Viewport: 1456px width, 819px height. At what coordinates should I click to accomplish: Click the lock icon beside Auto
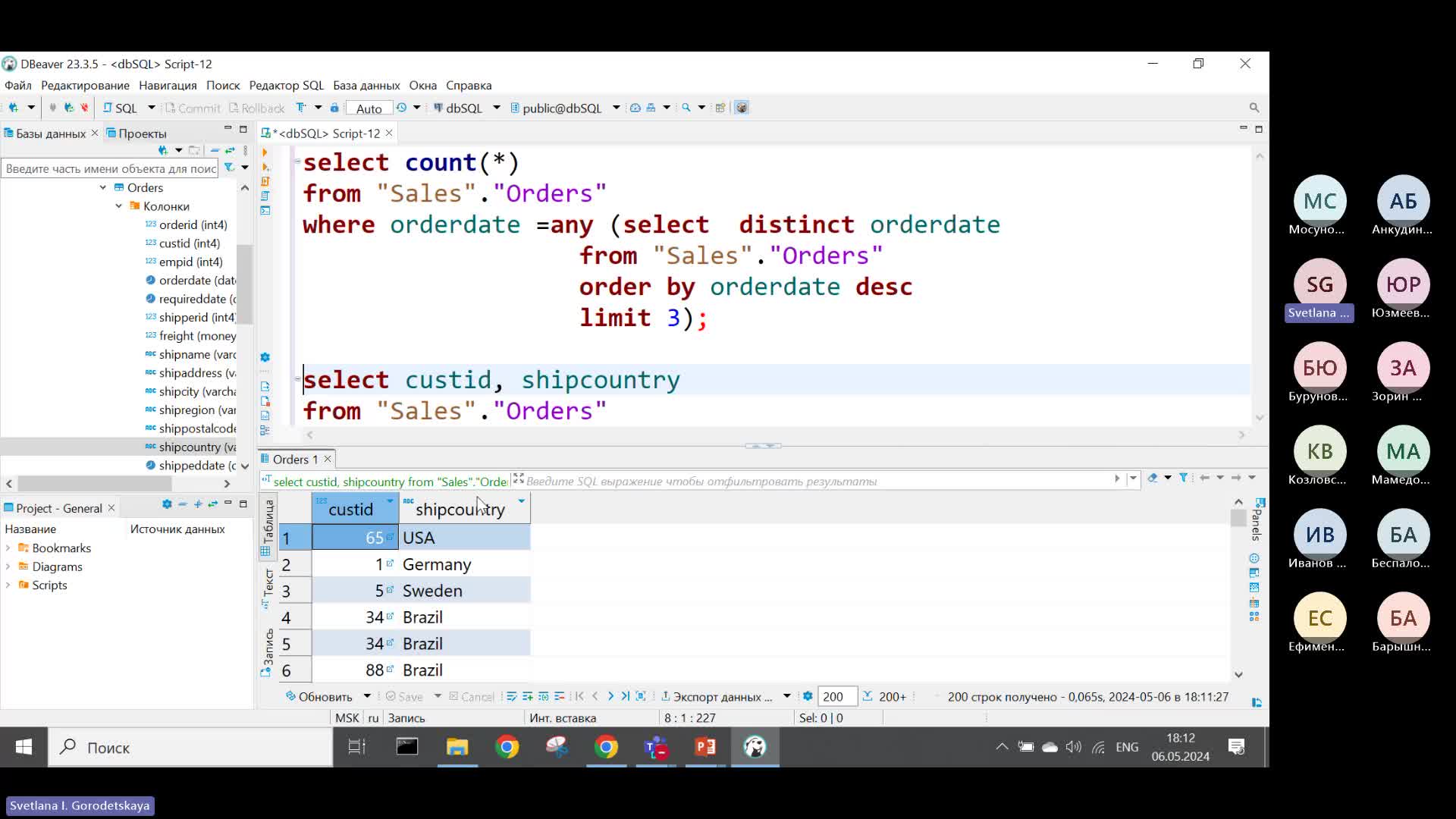pyautogui.click(x=334, y=108)
